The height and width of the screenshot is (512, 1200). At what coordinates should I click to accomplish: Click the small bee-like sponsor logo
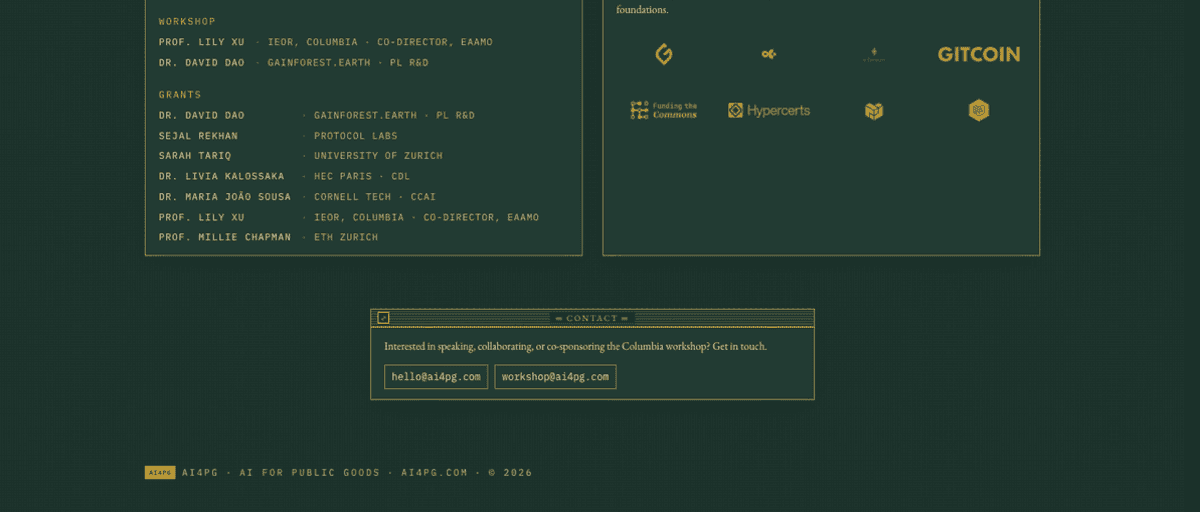(769, 54)
